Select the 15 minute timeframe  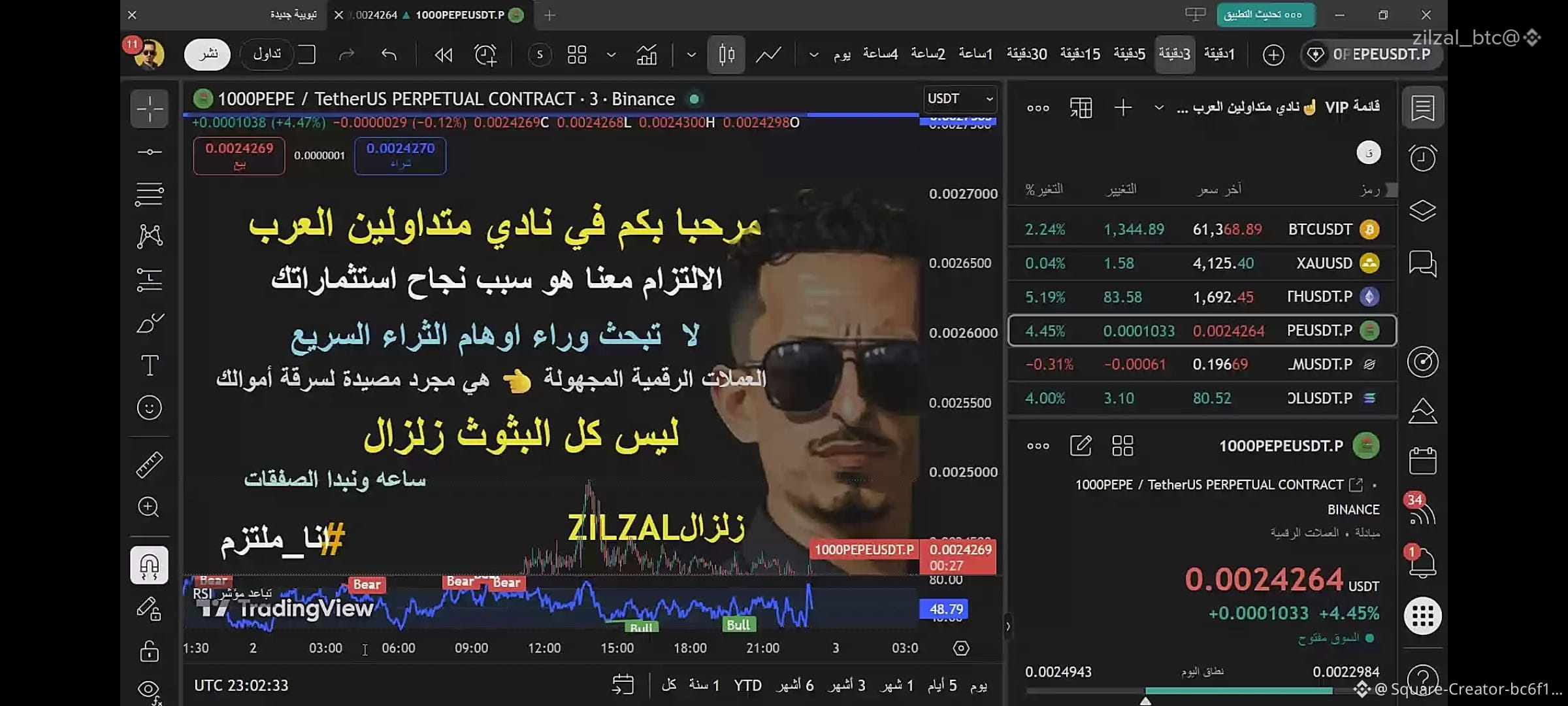pyautogui.click(x=1081, y=54)
